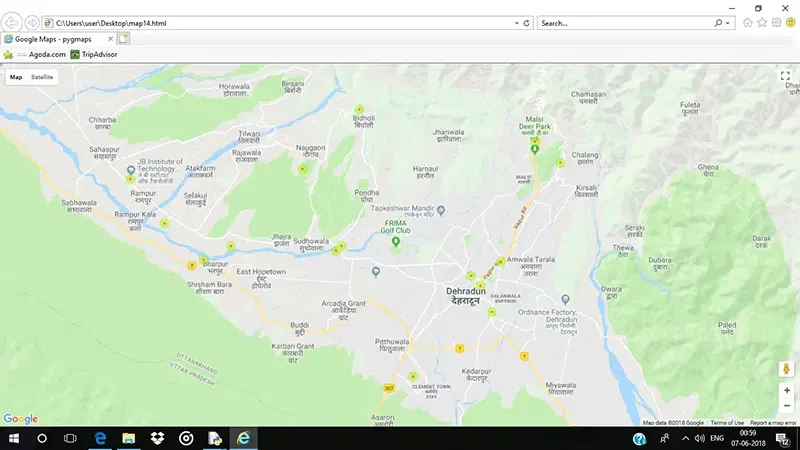Select the Google Maps - pygmaps tab
Screen dimensions: 800x450
[x=53, y=39]
